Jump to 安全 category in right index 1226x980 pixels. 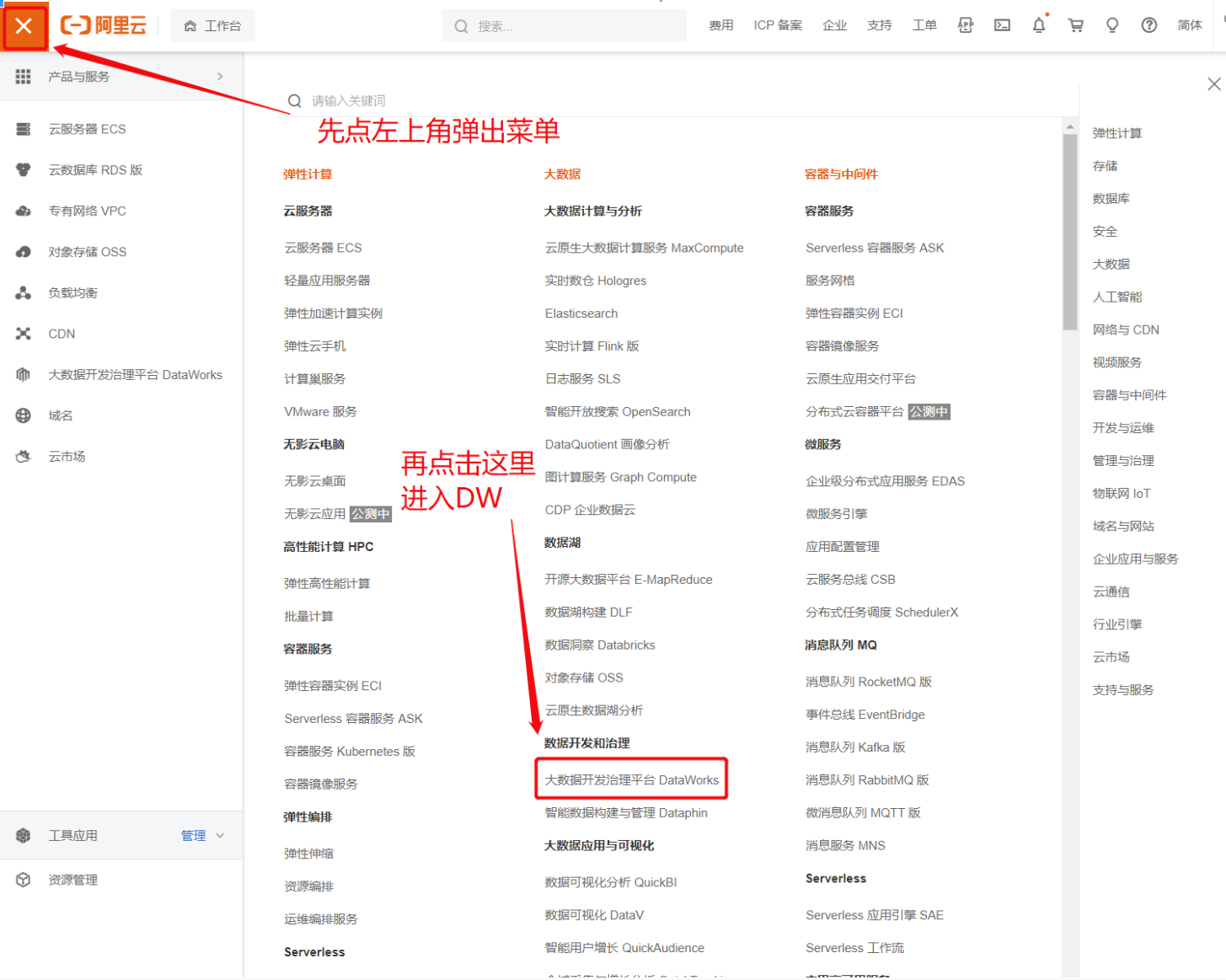pyautogui.click(x=1105, y=232)
